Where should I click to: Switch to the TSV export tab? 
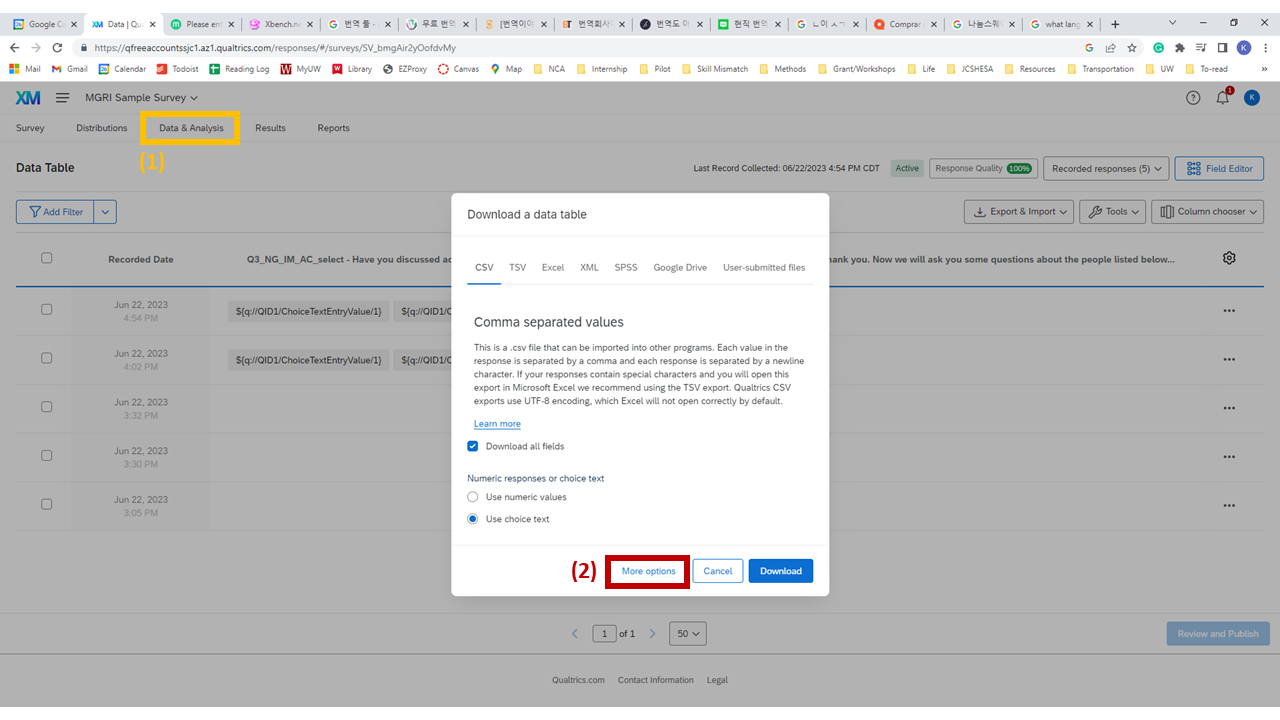[x=517, y=267]
